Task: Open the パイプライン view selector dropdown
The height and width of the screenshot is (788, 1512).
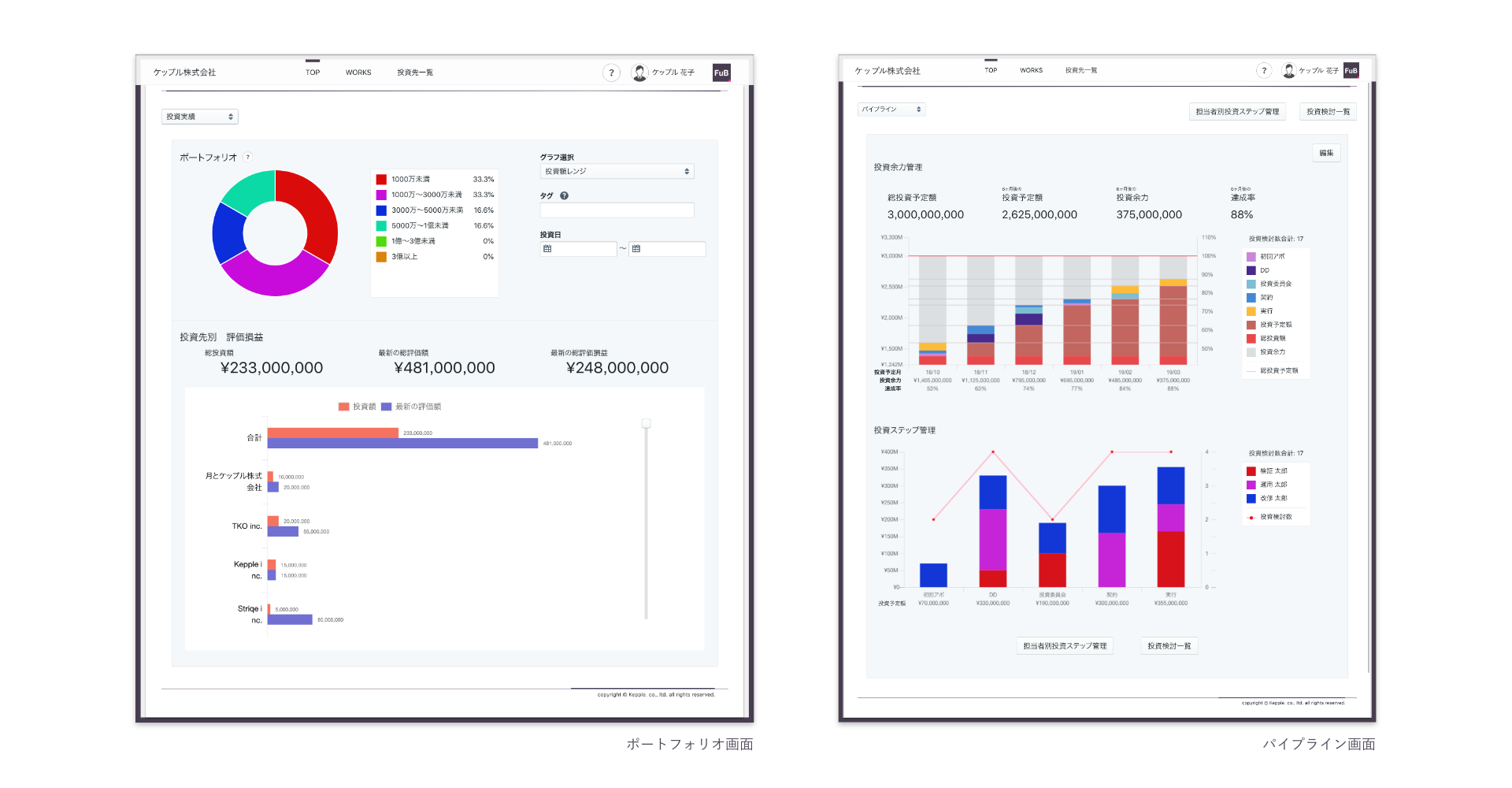Action: [x=891, y=110]
